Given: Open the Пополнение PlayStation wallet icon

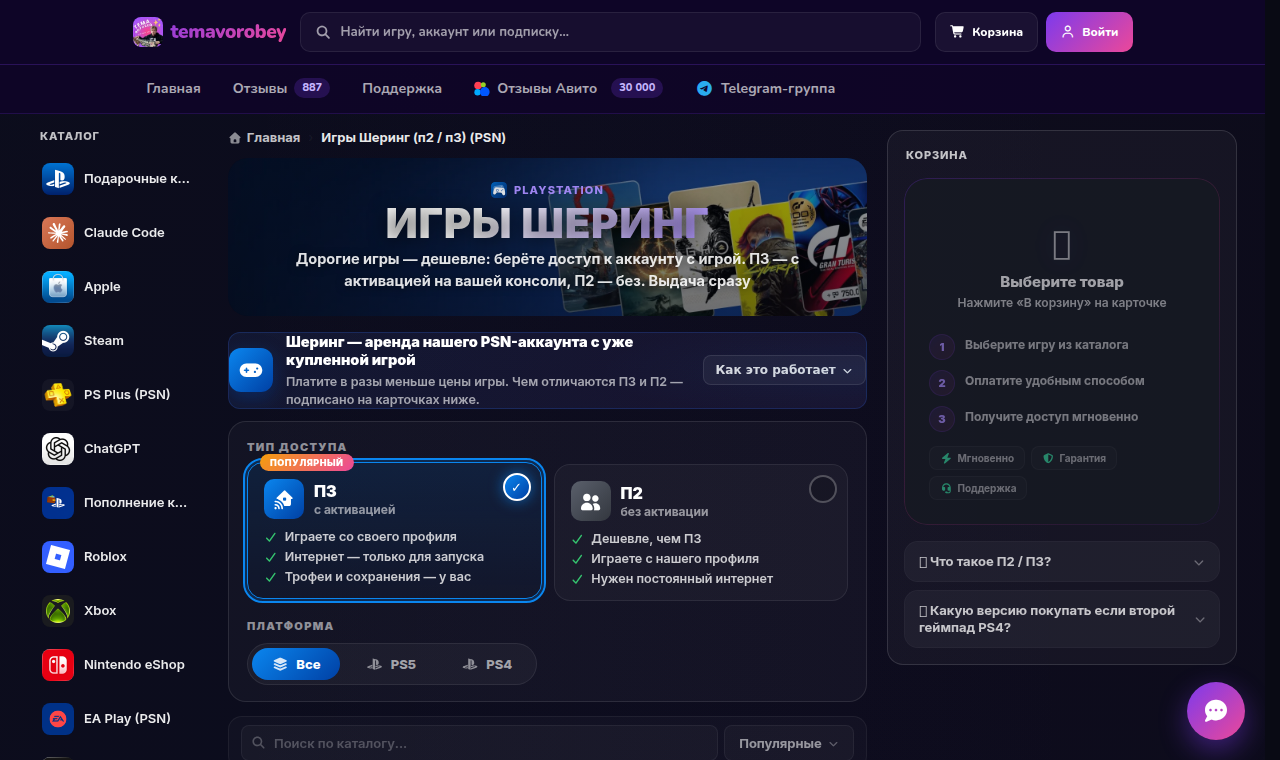Looking at the screenshot, I should tap(58, 503).
